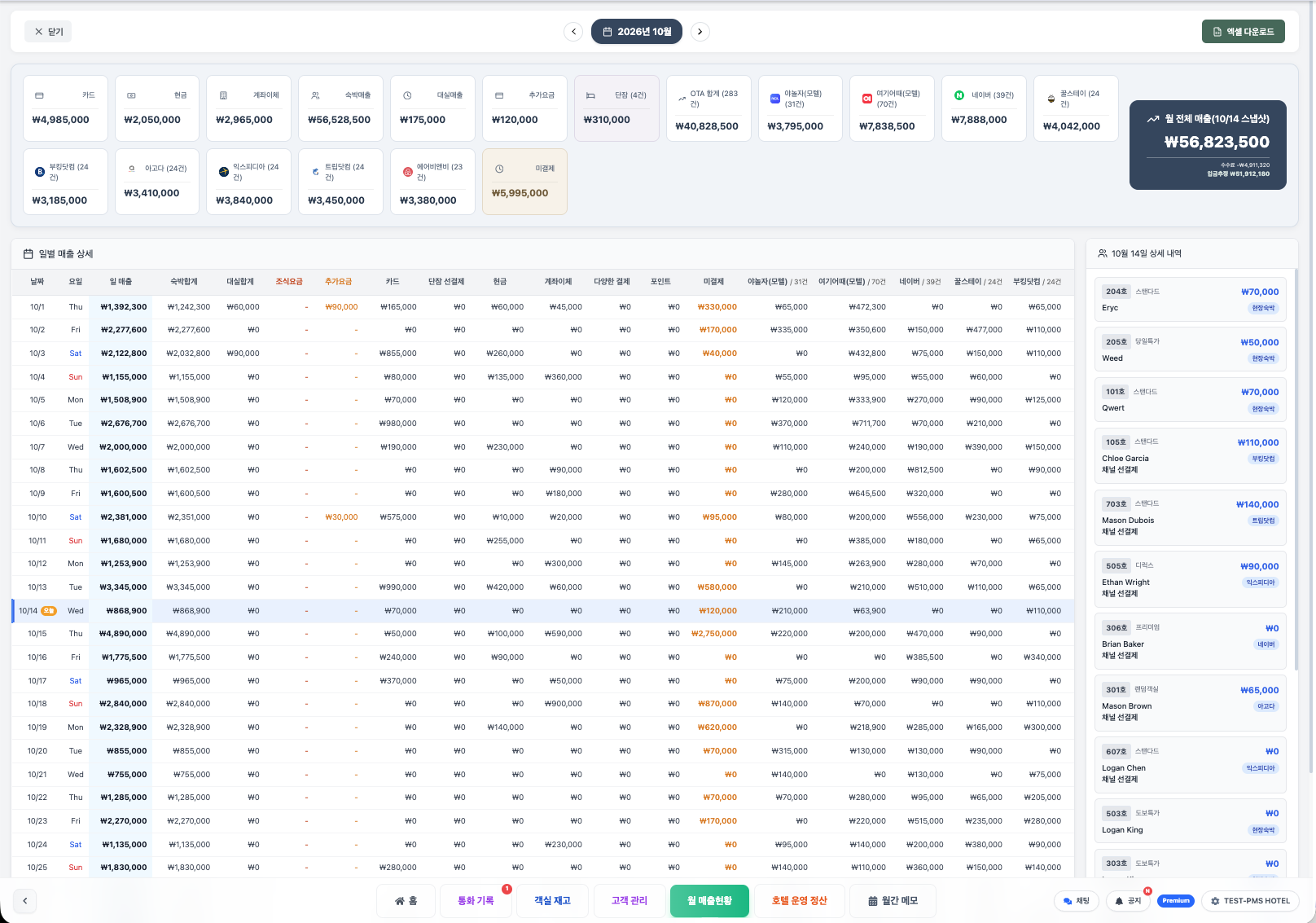Screen dimensions: 1316x923
Task: Switch to 객실 재고 tab
Action: click(x=552, y=901)
